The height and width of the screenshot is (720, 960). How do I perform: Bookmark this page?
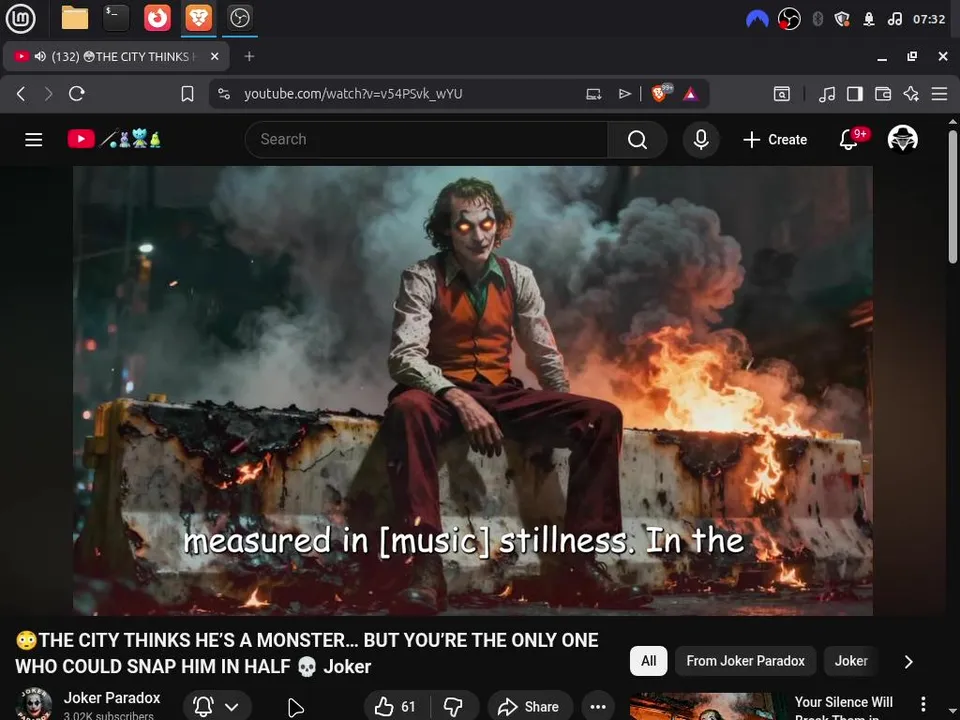[187, 94]
